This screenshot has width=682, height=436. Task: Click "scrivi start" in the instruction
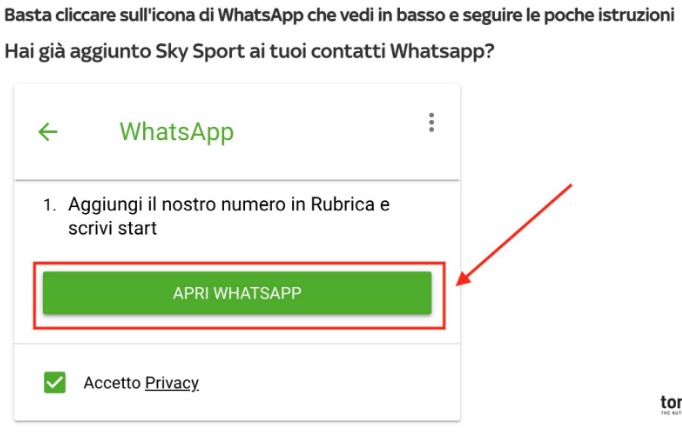112,228
